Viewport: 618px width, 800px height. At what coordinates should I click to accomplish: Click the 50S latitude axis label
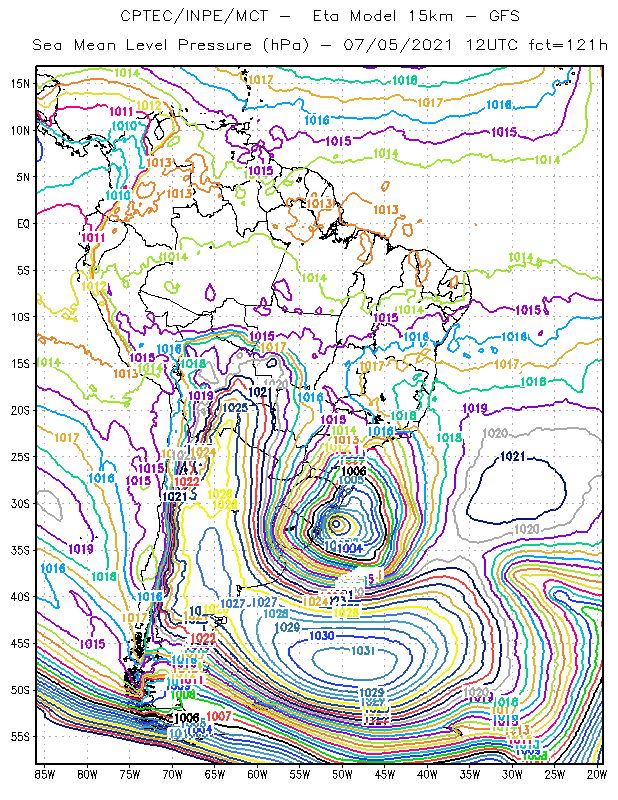tap(20, 690)
